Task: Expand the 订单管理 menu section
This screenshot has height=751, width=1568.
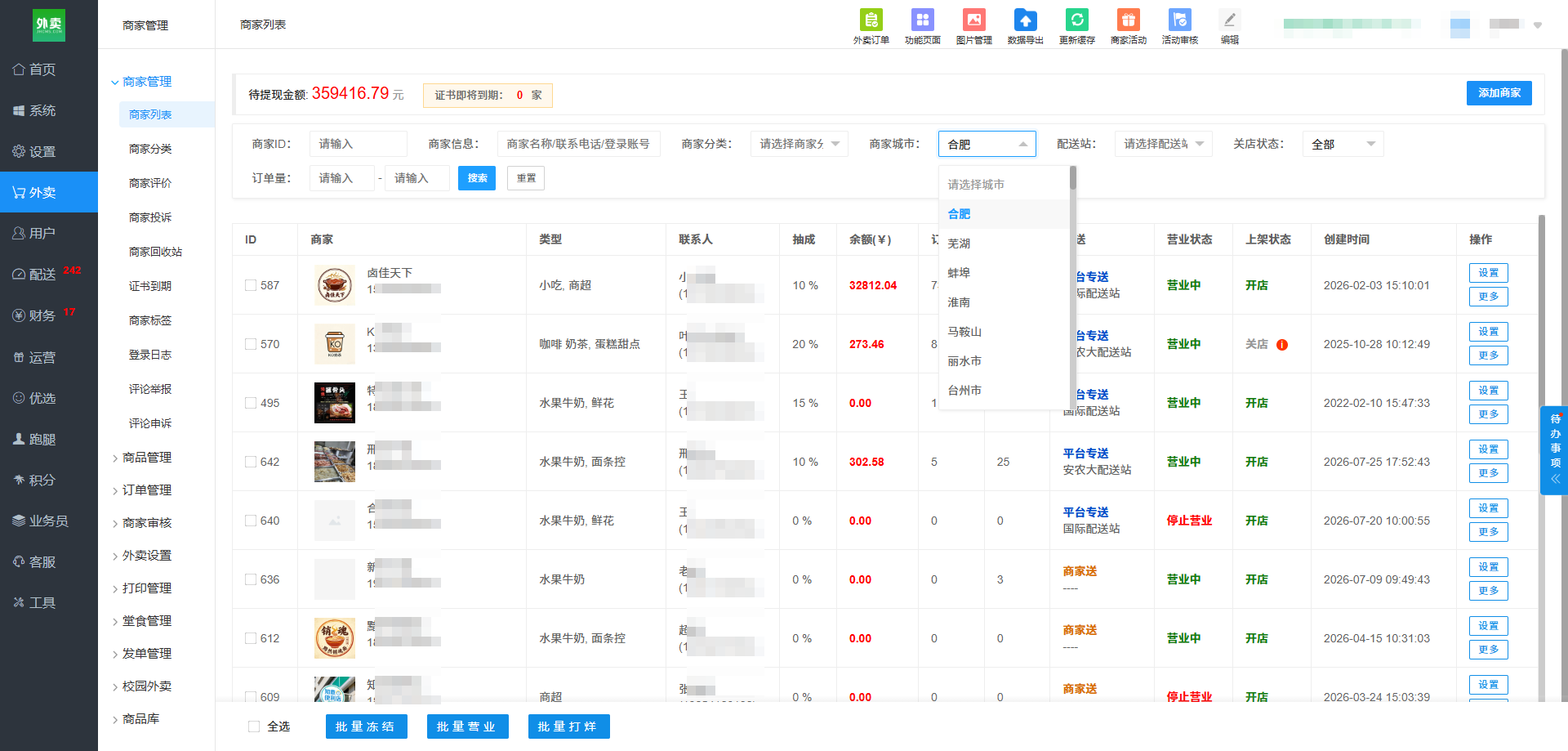Action: pos(141,490)
